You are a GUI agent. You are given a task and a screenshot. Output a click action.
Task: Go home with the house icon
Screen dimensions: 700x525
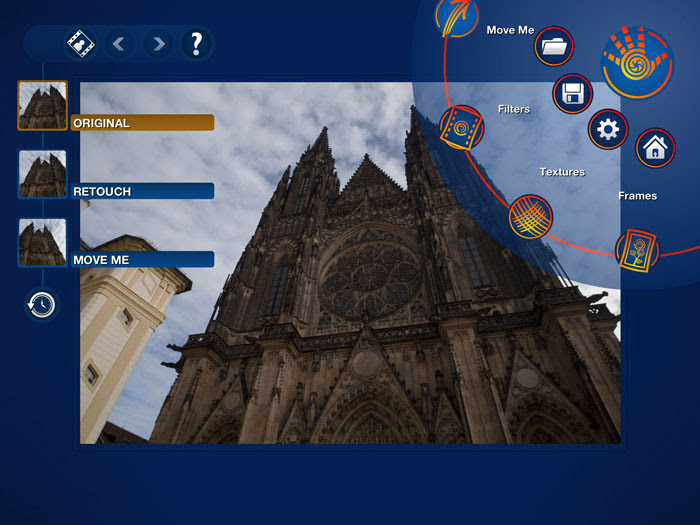click(655, 148)
